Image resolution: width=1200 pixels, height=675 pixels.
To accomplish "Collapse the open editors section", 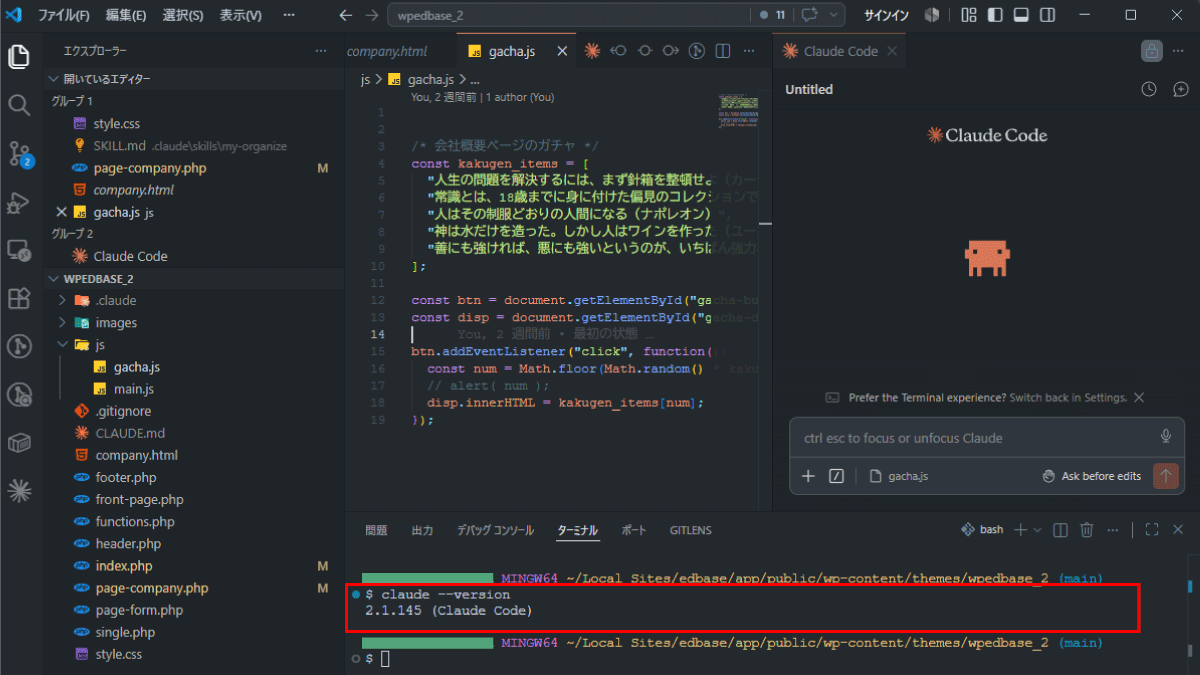I will pyautogui.click(x=53, y=79).
